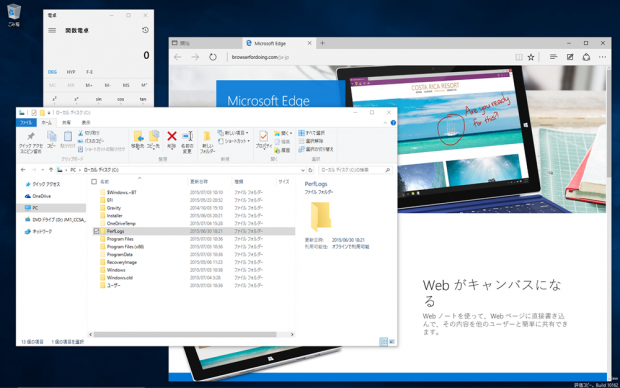
Task: Open the calculator hamburger menu
Action: point(52,30)
